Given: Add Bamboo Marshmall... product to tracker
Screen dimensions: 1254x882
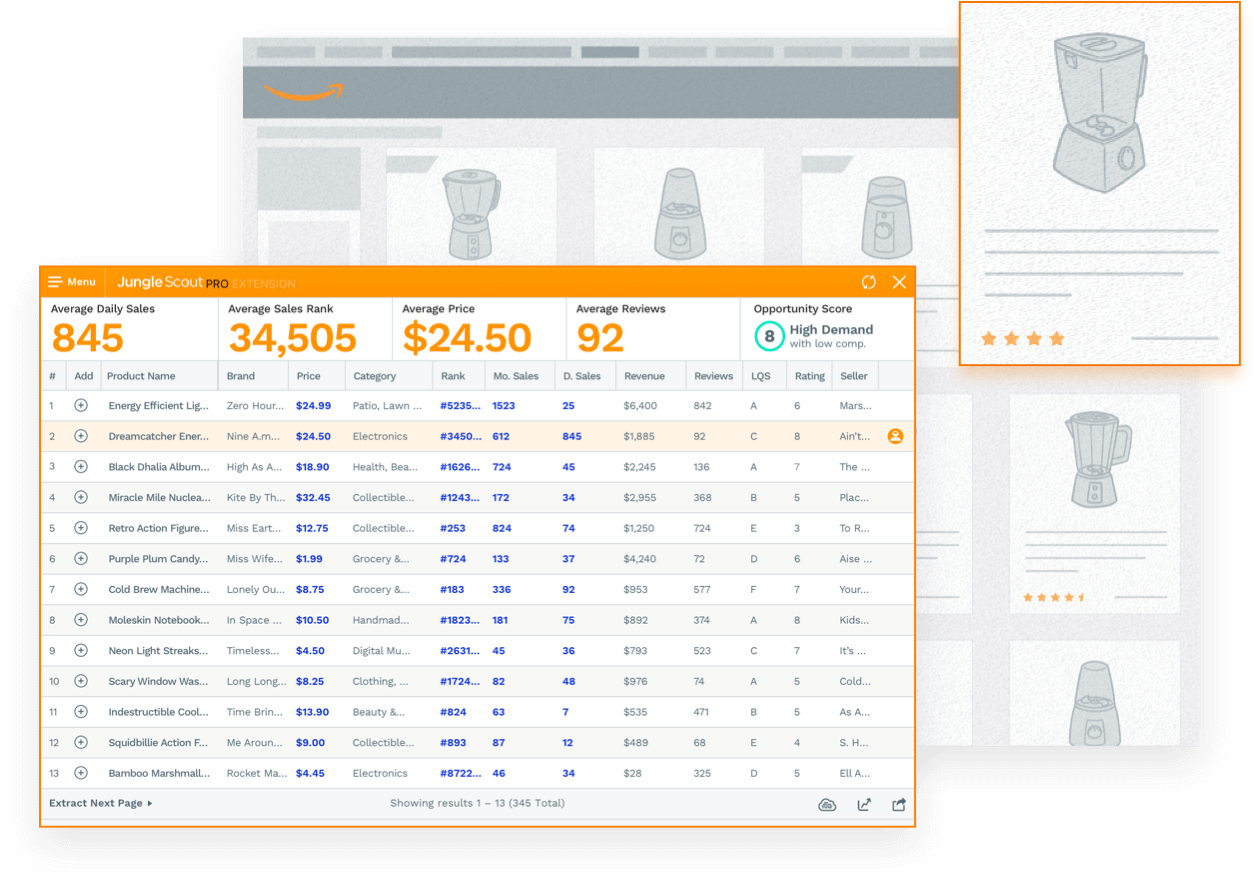Looking at the screenshot, I should (x=81, y=773).
